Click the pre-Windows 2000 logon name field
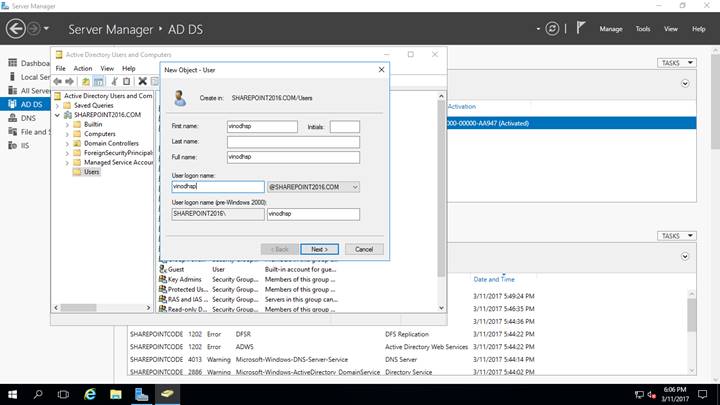 [314, 214]
